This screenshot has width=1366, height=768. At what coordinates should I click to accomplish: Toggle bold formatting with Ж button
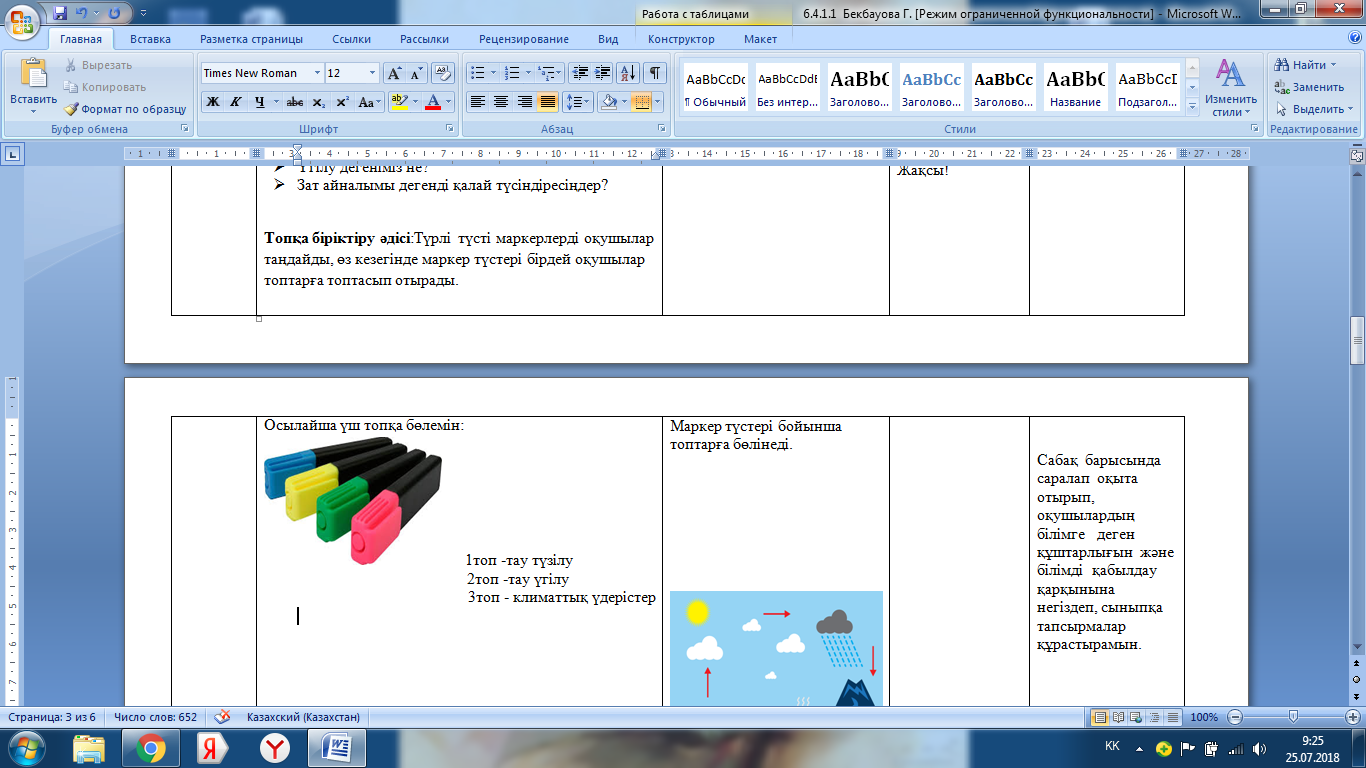tap(212, 102)
